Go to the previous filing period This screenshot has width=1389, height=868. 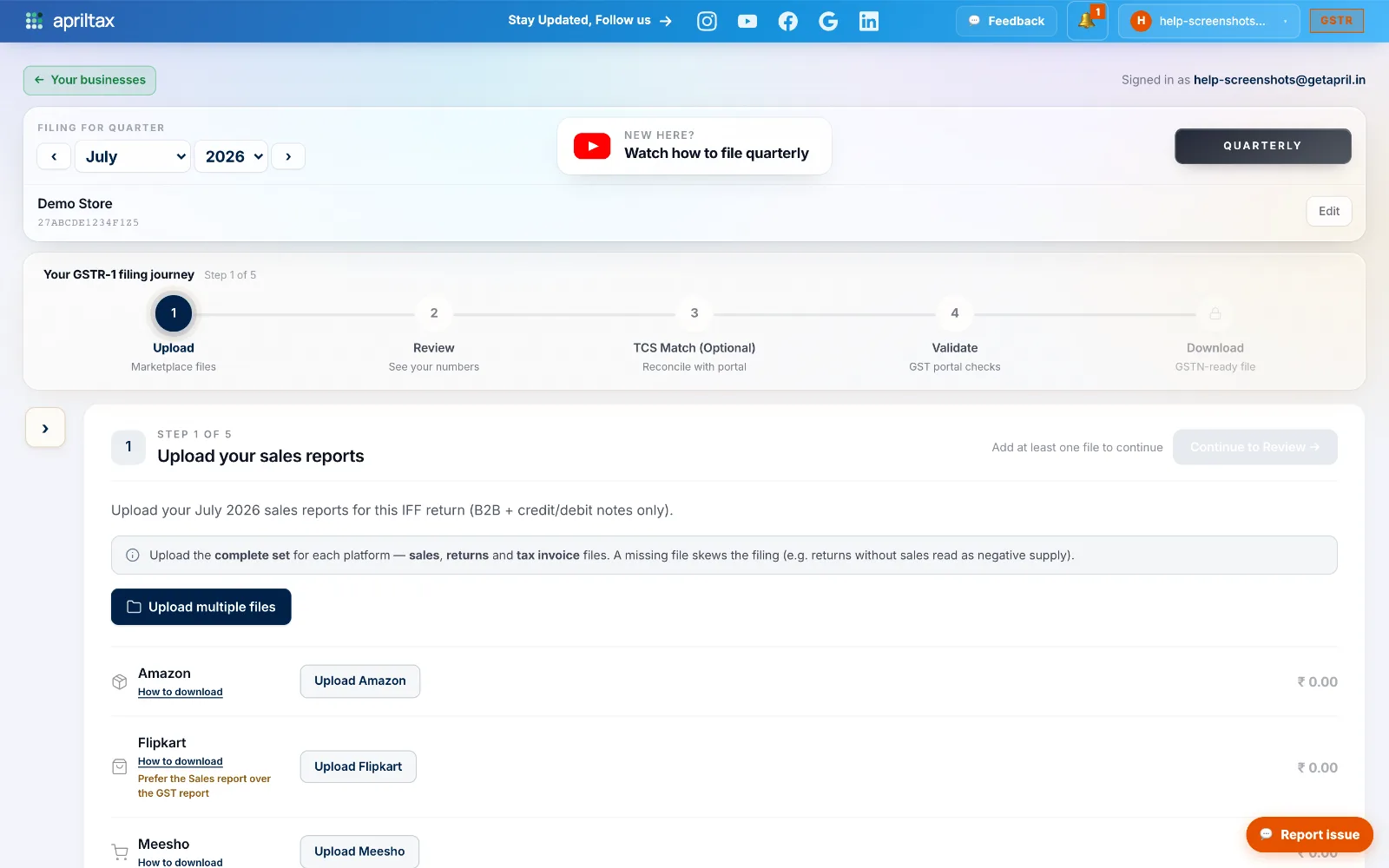click(x=54, y=156)
